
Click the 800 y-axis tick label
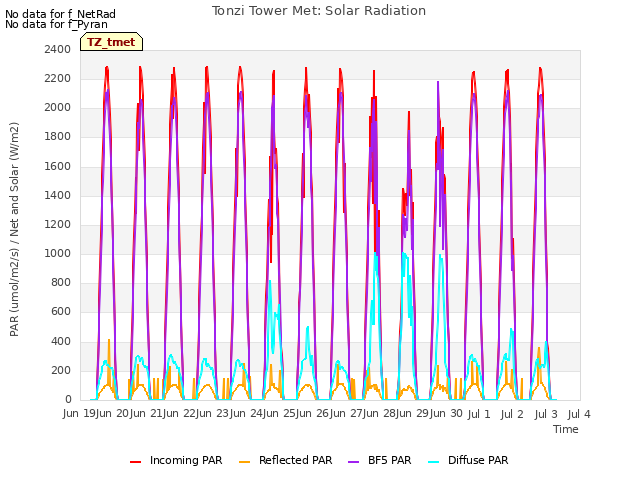tap(61, 282)
